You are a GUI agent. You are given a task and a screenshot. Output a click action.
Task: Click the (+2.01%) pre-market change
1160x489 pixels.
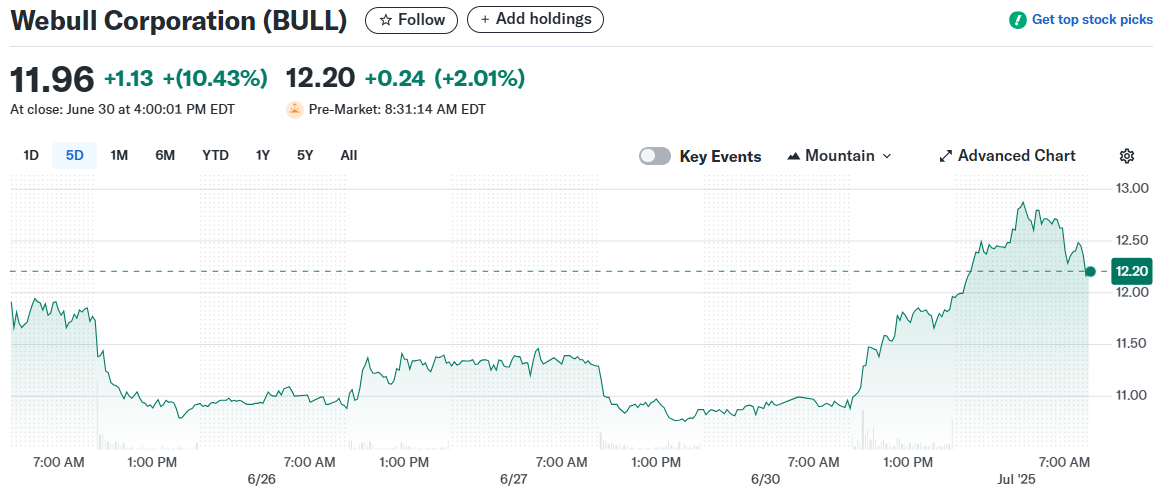[479, 78]
